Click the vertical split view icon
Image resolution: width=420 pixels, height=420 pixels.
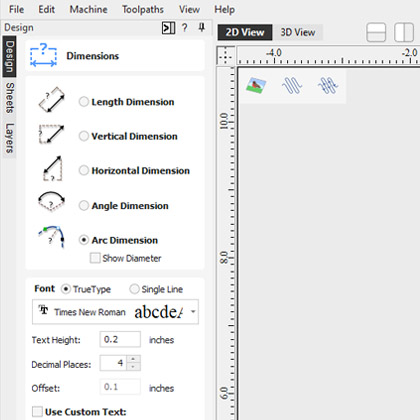tap(404, 33)
